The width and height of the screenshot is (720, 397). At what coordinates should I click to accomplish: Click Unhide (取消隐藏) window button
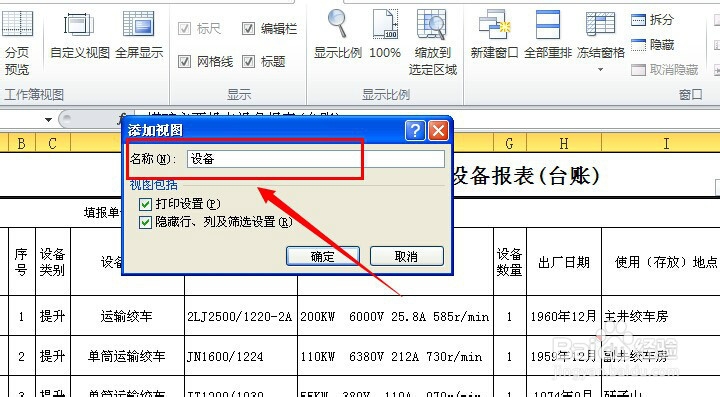pos(664,70)
